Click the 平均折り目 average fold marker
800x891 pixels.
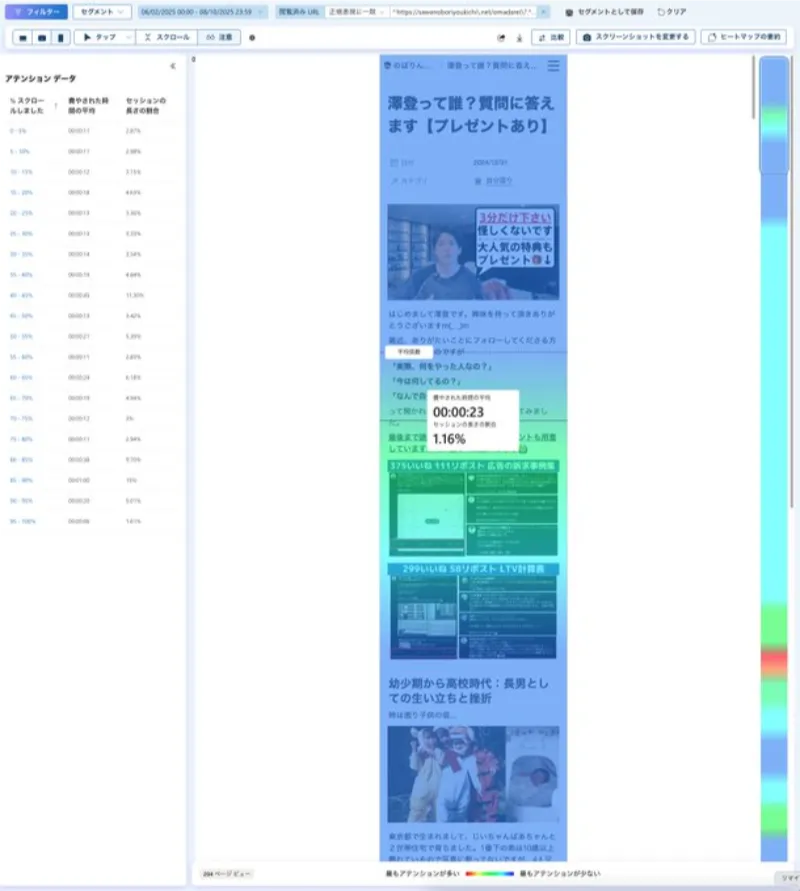(x=409, y=352)
